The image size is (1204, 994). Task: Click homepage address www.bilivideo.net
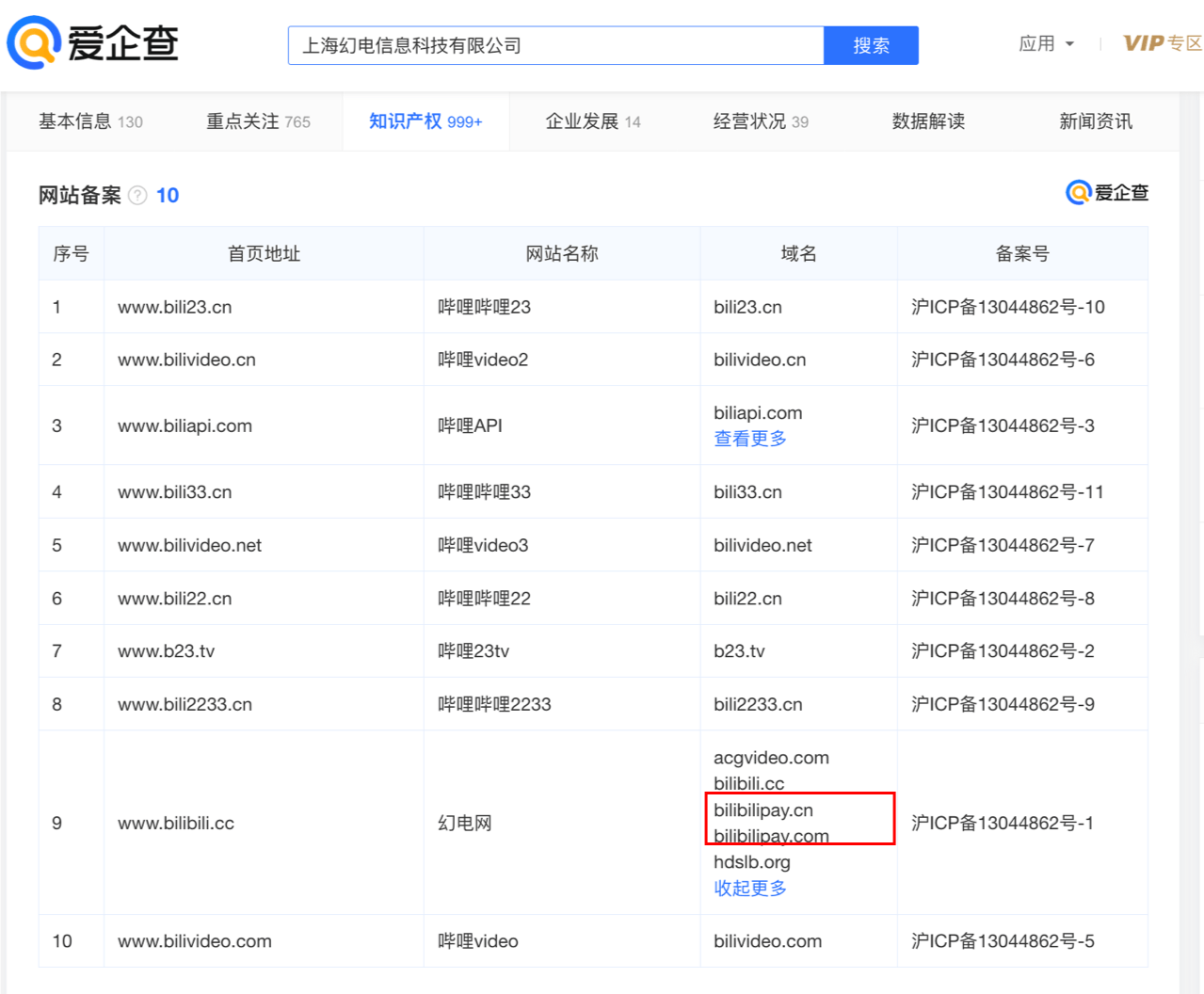pyautogui.click(x=189, y=545)
